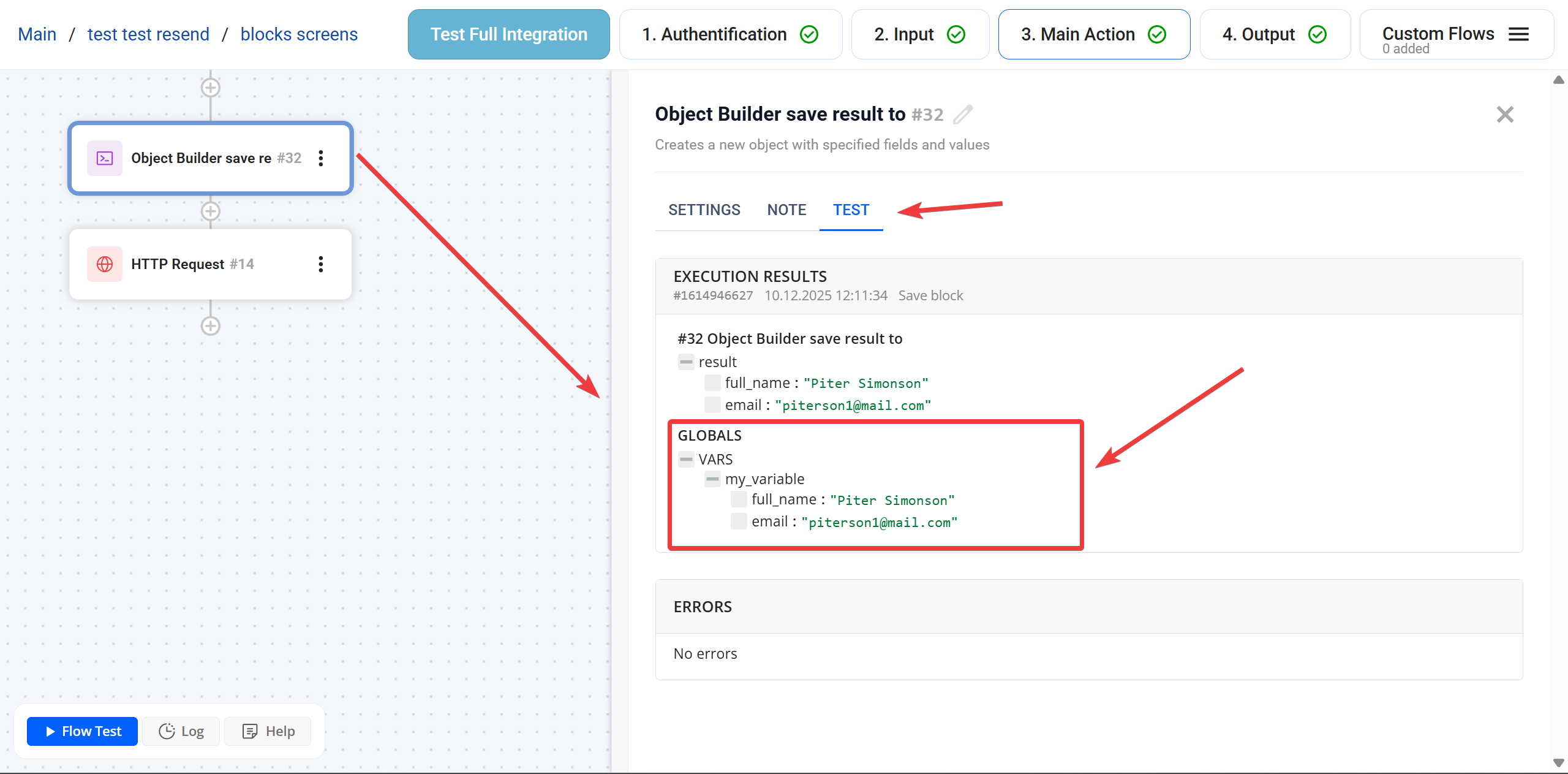This screenshot has width=1568, height=774.
Task: Click the Object Builder terminal icon
Action: tap(105, 158)
